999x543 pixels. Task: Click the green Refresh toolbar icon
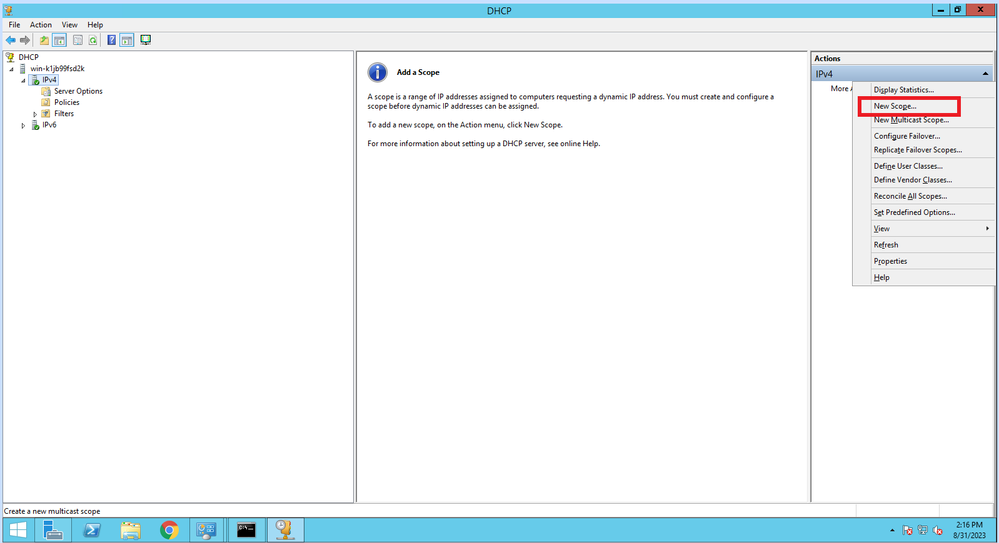[93, 40]
